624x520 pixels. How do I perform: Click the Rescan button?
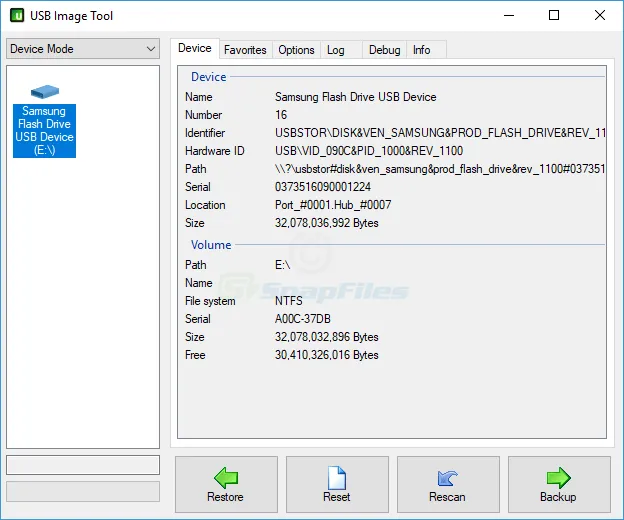(448, 484)
